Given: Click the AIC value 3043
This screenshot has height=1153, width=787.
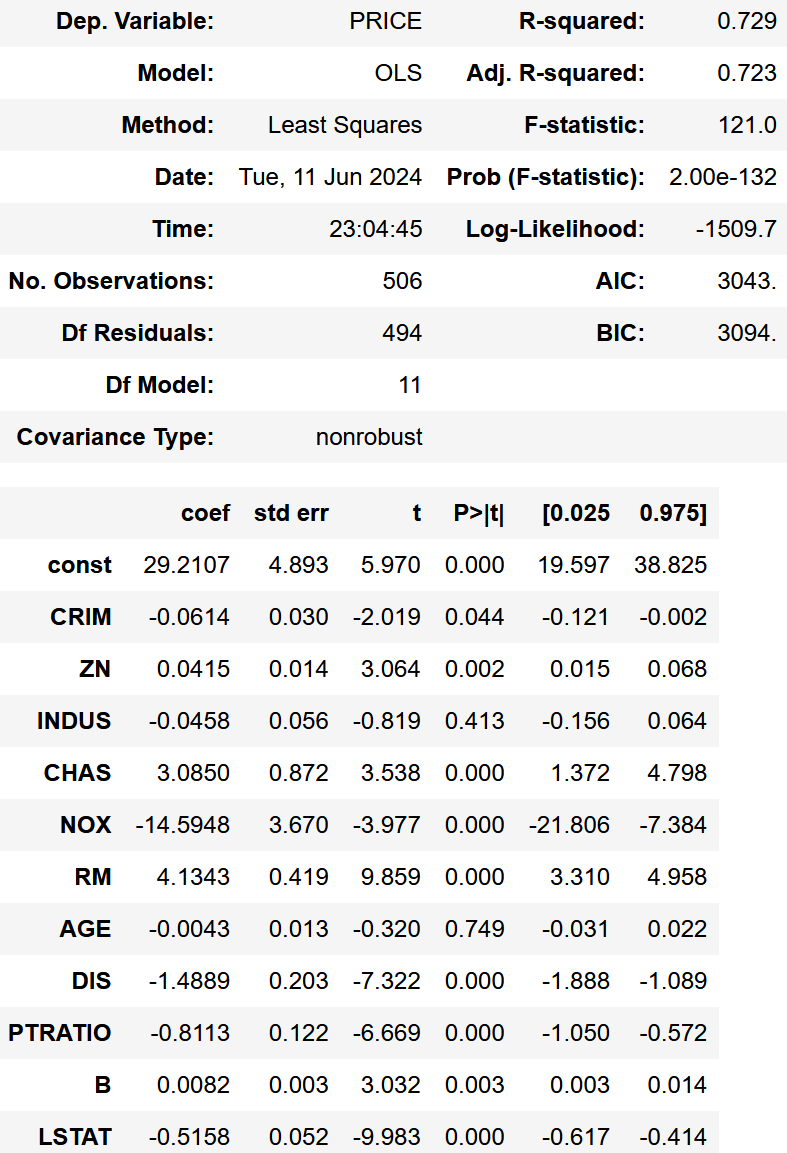Looking at the screenshot, I should pyautogui.click(x=747, y=282).
